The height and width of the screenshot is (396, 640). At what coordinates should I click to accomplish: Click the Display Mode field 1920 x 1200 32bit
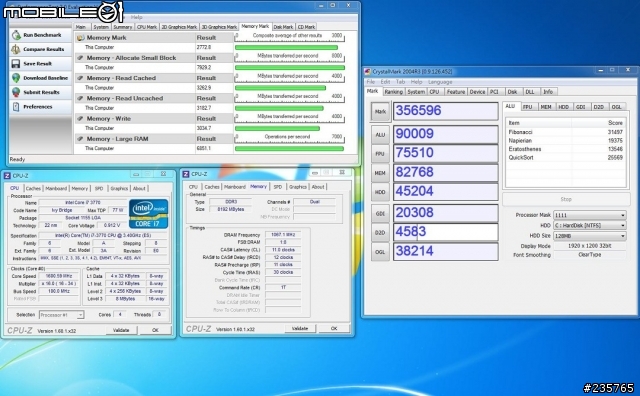click(x=589, y=246)
